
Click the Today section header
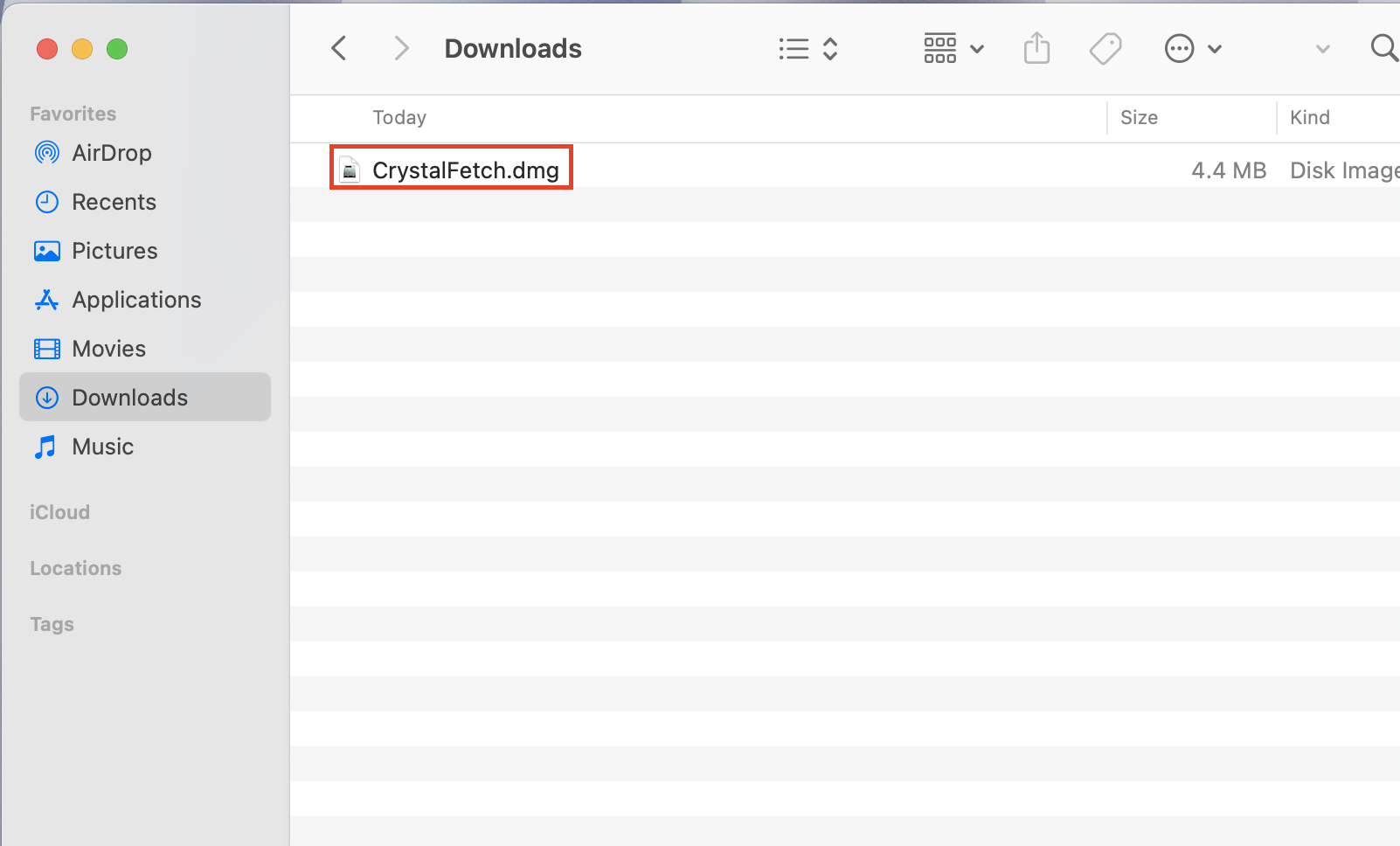coord(399,117)
